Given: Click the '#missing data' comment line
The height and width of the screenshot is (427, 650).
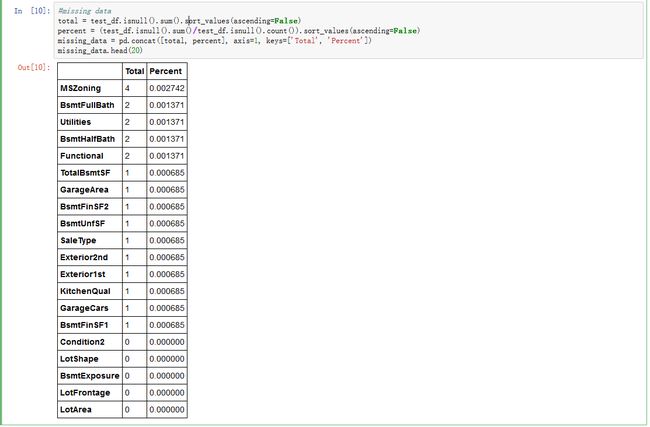Looking at the screenshot, I should 85,11.
